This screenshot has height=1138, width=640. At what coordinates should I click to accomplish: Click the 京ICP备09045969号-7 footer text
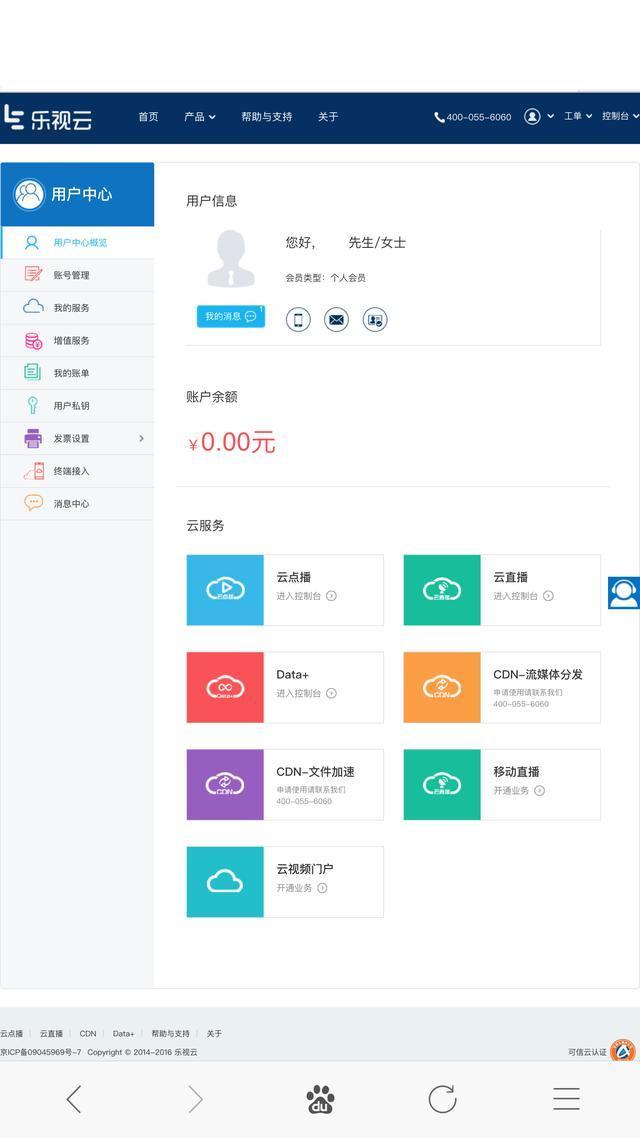(41, 1052)
